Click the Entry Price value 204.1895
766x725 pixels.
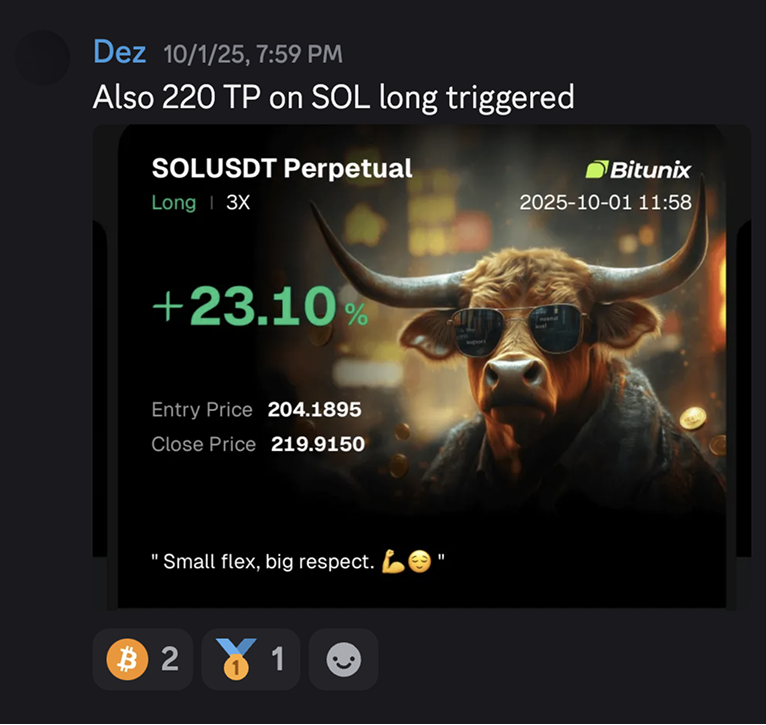point(315,409)
